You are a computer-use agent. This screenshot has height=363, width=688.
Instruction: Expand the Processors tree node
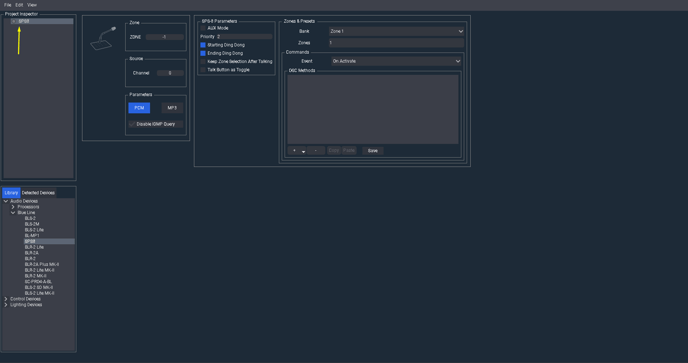[x=13, y=207]
